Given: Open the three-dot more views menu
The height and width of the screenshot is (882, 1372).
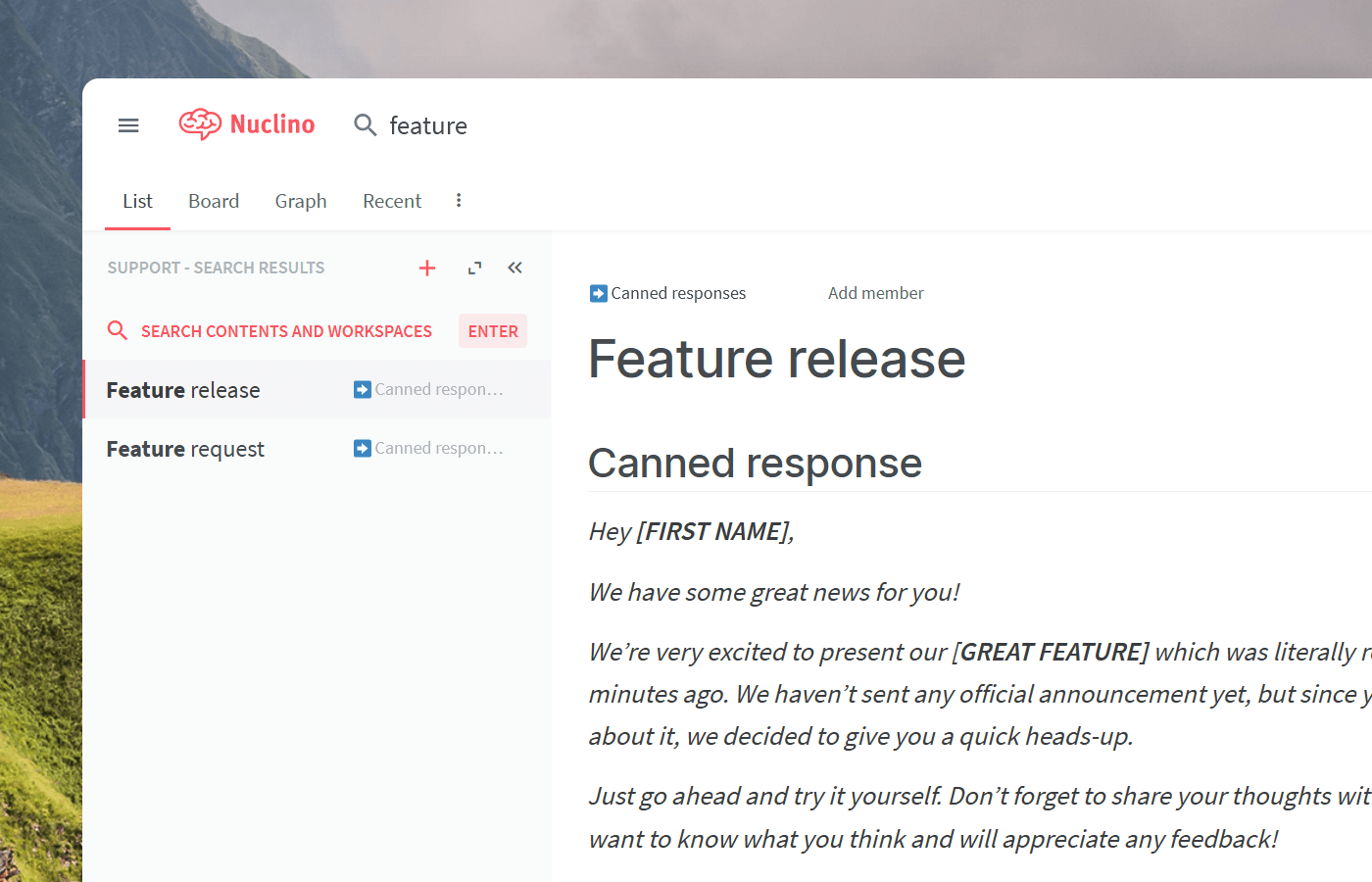Looking at the screenshot, I should point(459,200).
